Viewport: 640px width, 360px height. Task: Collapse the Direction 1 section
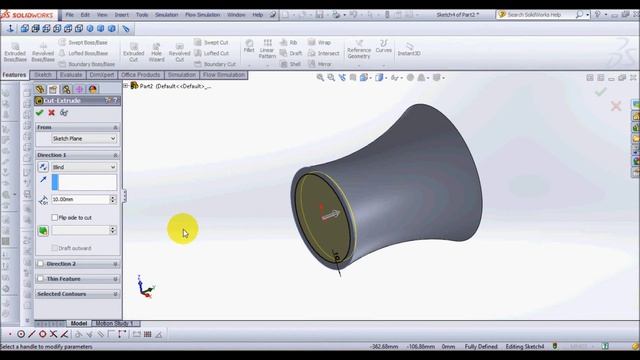(x=115, y=155)
